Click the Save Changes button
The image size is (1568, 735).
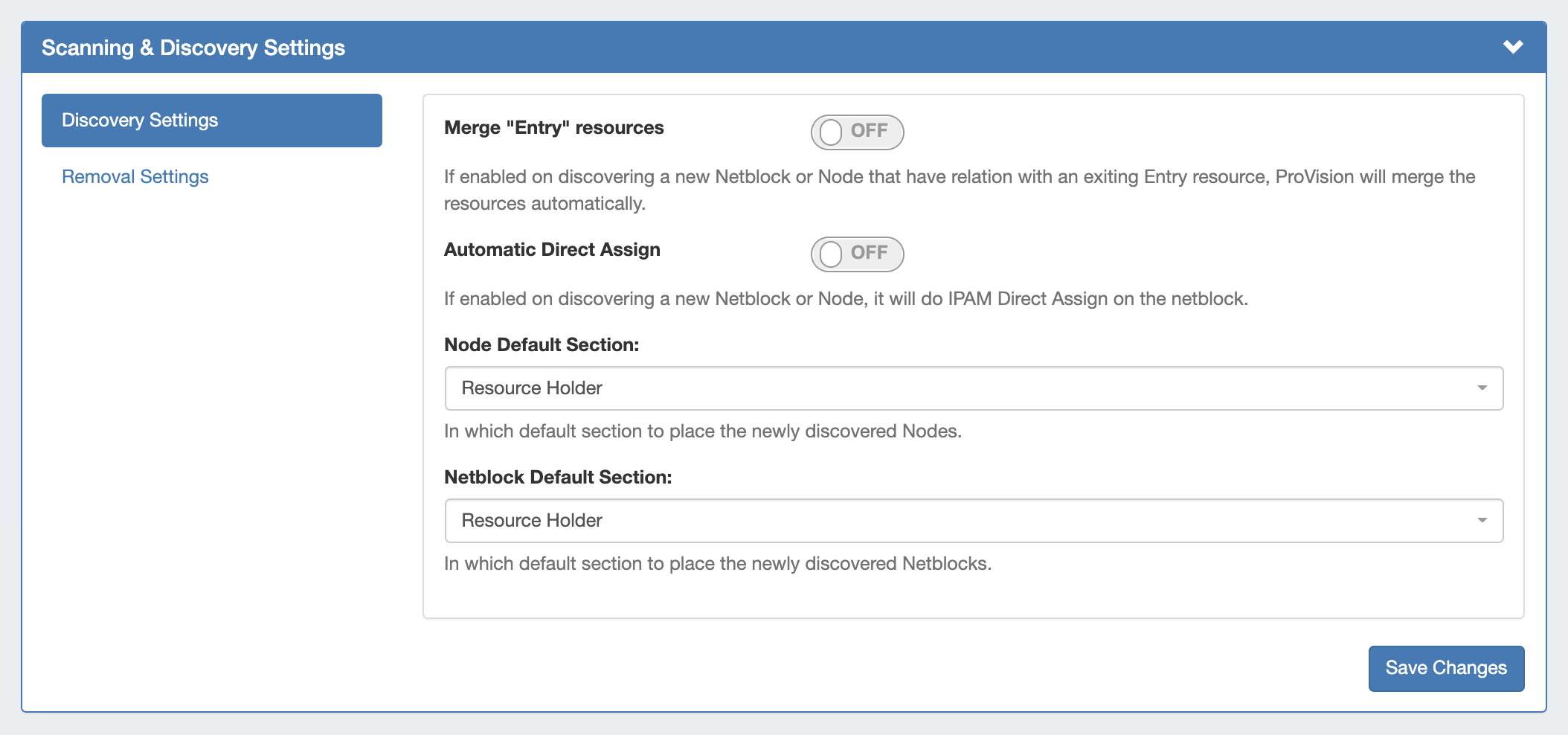(x=1446, y=668)
